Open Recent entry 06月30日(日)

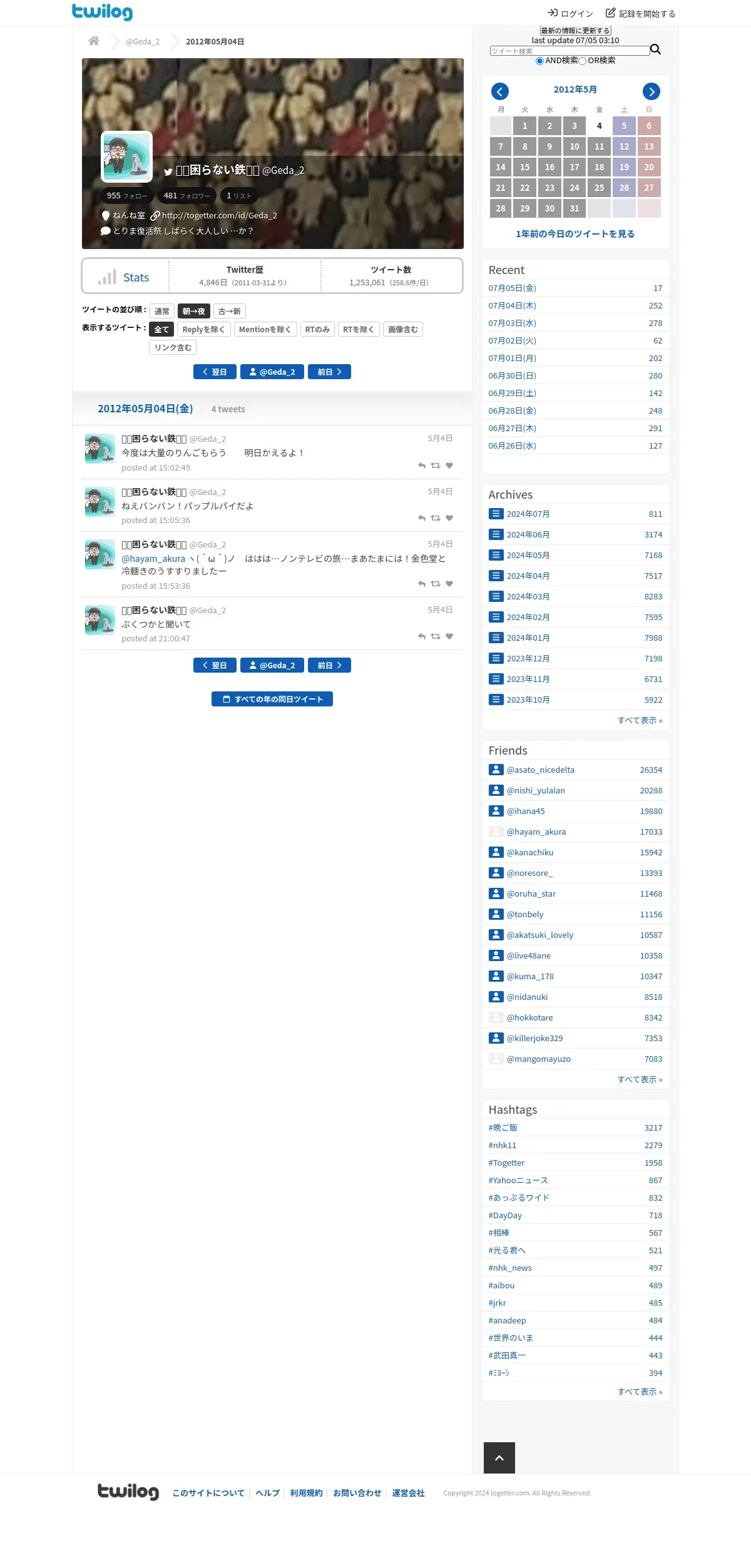(x=513, y=375)
